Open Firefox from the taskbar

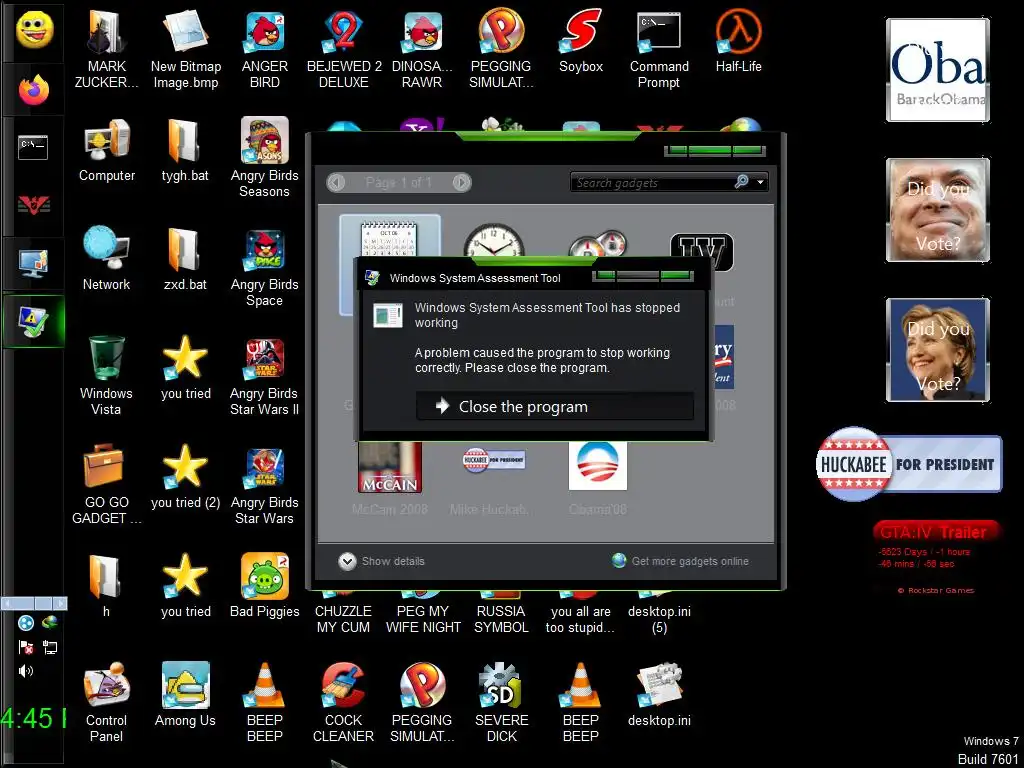click(34, 89)
